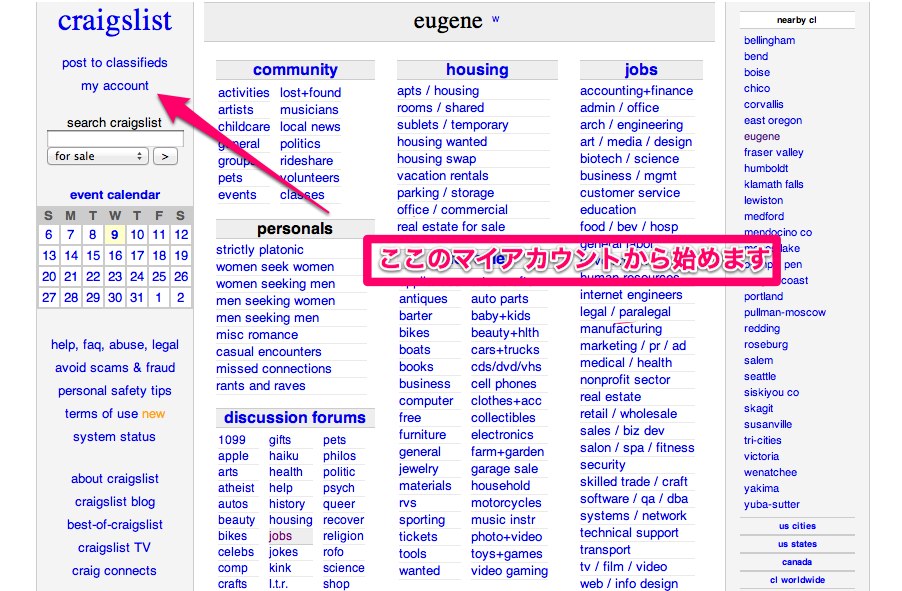The width and height of the screenshot is (902, 591).
Task: Open 'personal safety tips' link
Action: point(114,391)
